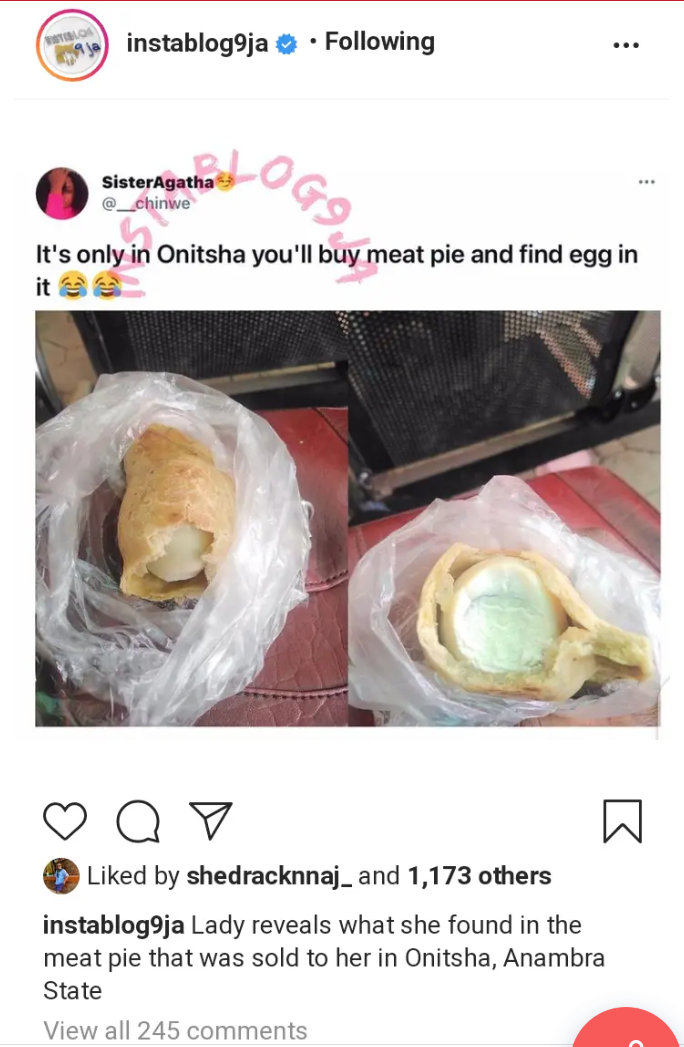
Task: Share post via the paper plane icon
Action: click(211, 820)
